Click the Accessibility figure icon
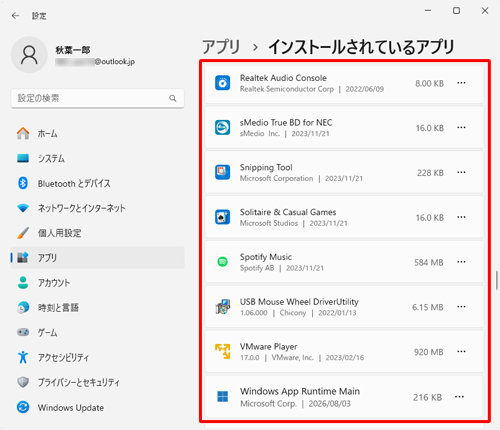This screenshot has height=430, width=500. (23, 357)
